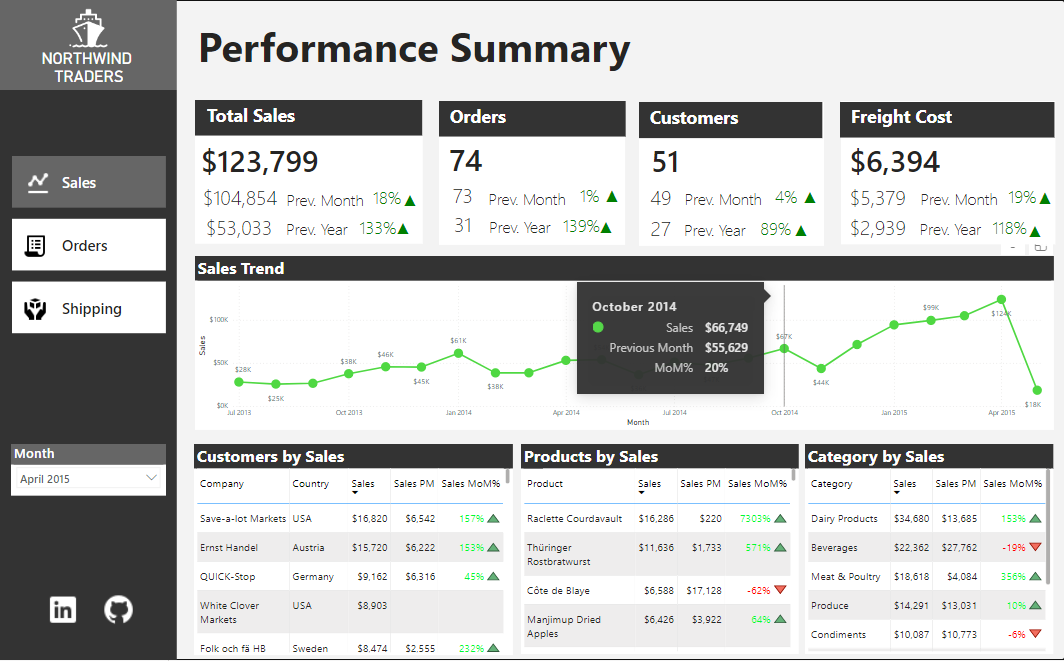Click the Sales column header in Customers table
Screen dimensions: 1064x661
click(364, 483)
